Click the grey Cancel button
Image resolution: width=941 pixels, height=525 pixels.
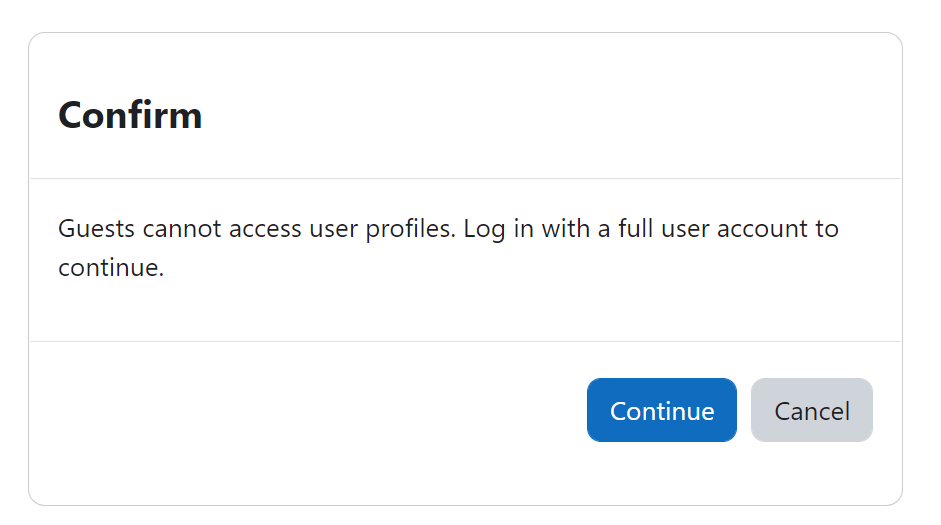[x=811, y=410]
